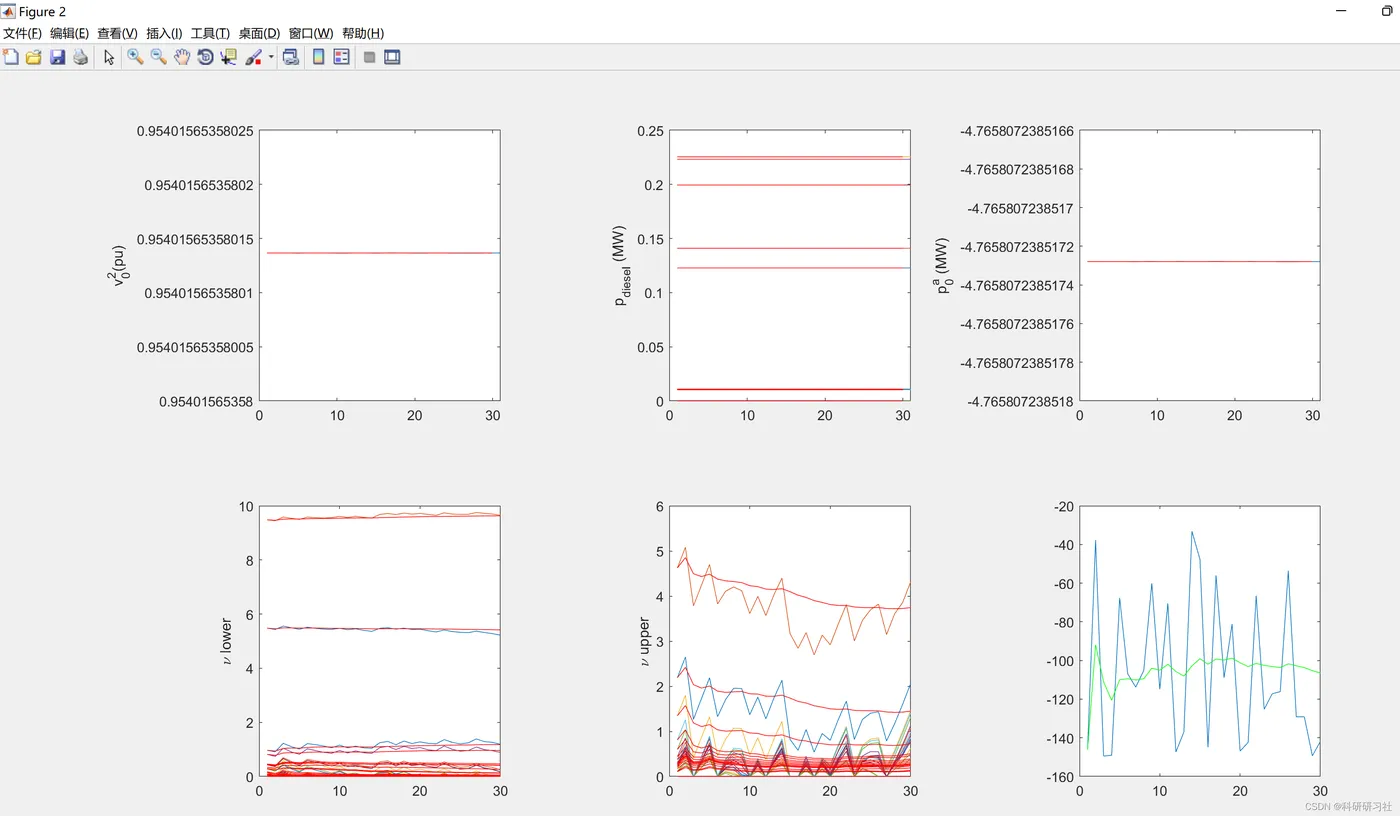Click the Hide Plot Tools icon
This screenshot has height=816, width=1400.
click(369, 57)
